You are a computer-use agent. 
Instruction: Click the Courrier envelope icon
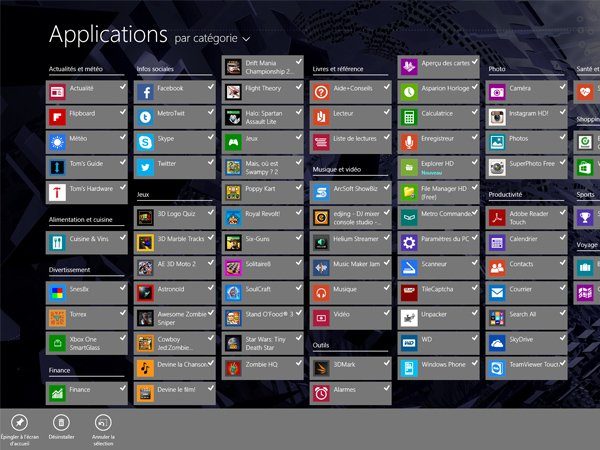[x=497, y=293]
